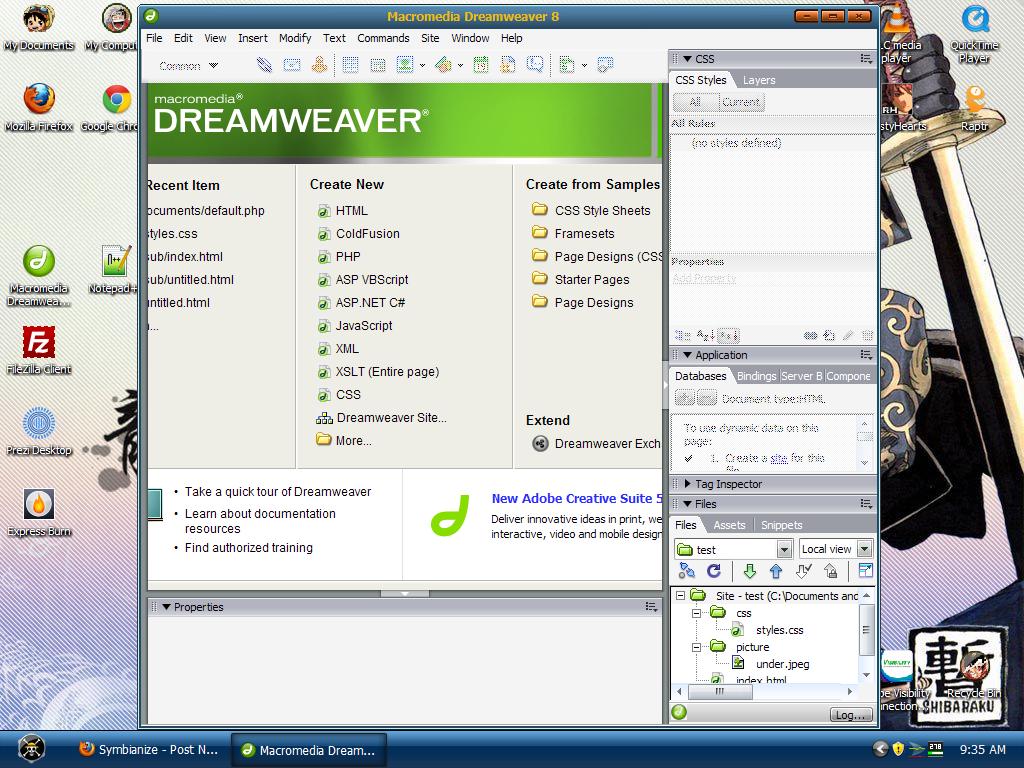Open FileZilla Client from the desktop

pos(39,351)
